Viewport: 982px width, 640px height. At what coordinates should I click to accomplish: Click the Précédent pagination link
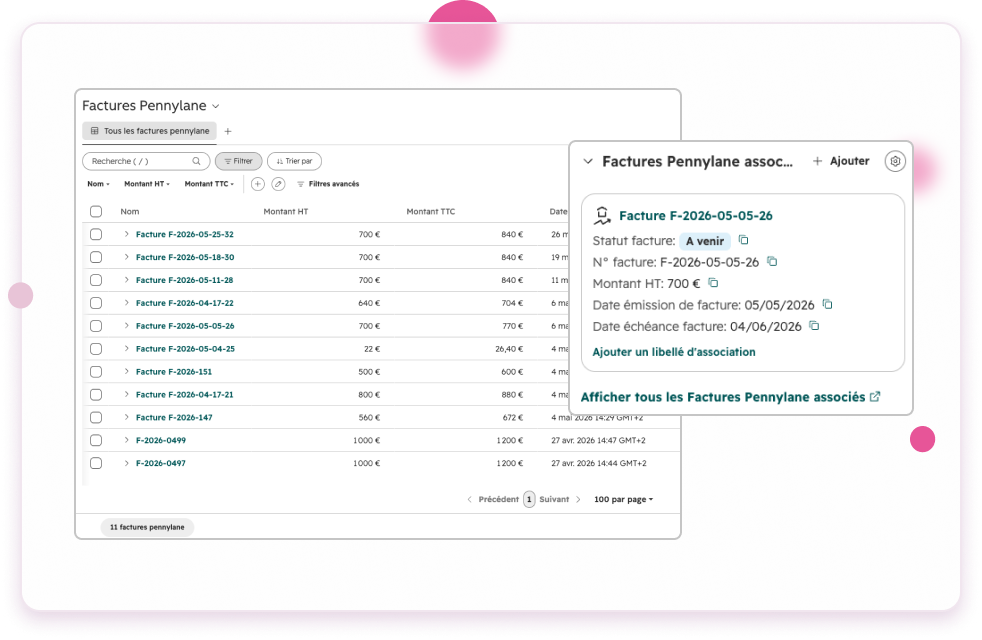click(499, 499)
